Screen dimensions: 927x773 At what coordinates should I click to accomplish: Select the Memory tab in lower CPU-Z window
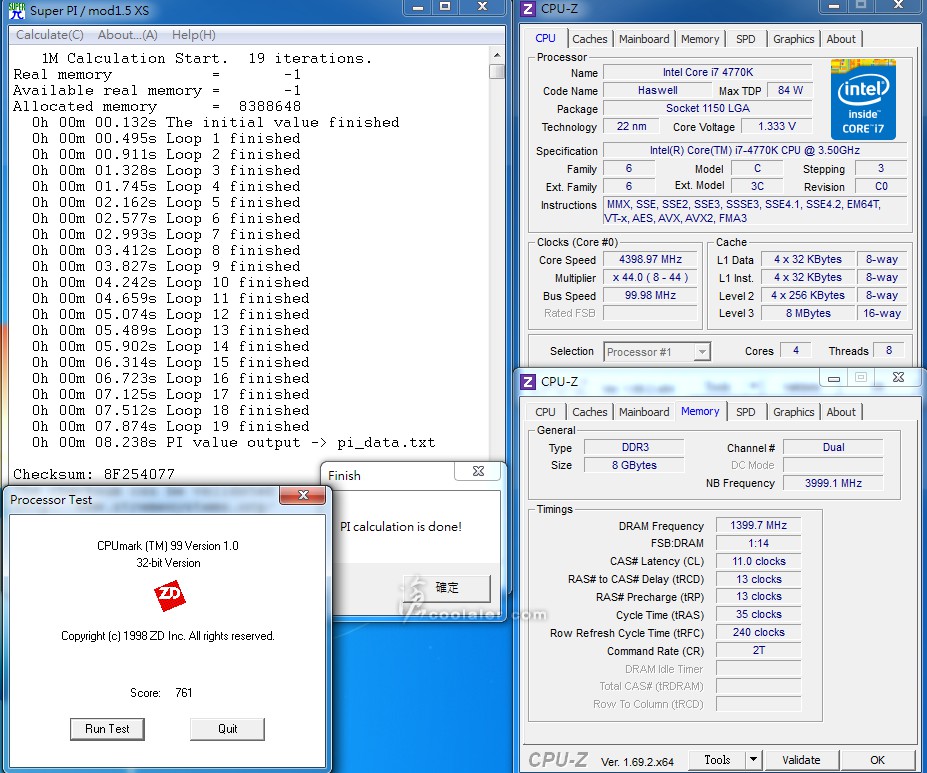click(x=700, y=411)
